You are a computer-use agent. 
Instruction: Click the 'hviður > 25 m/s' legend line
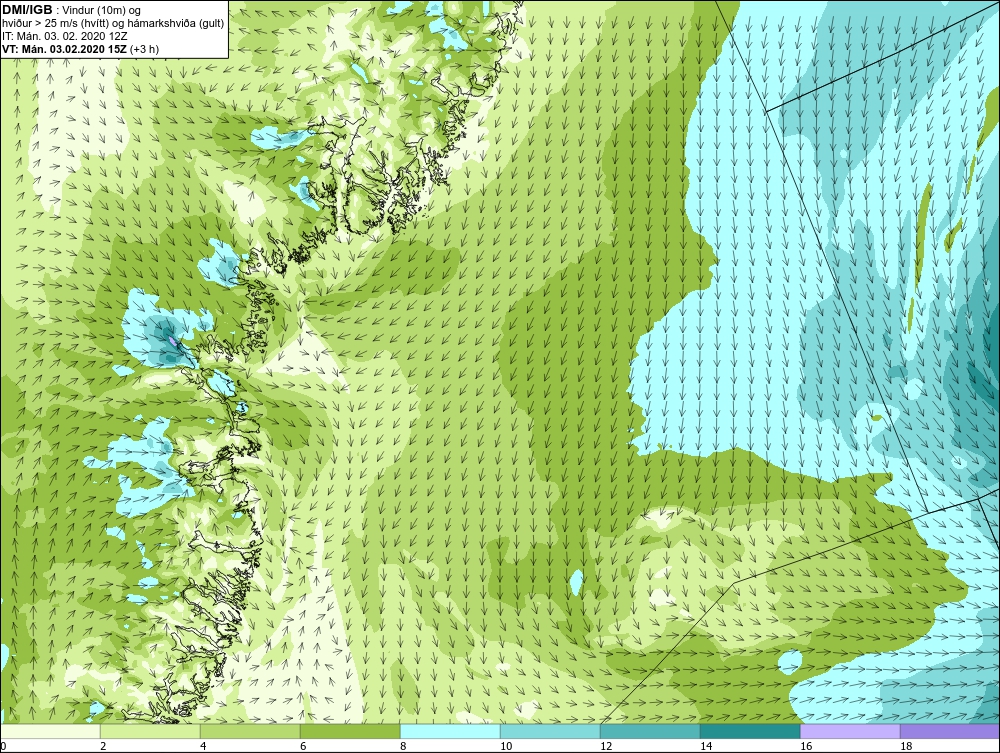tap(113, 23)
